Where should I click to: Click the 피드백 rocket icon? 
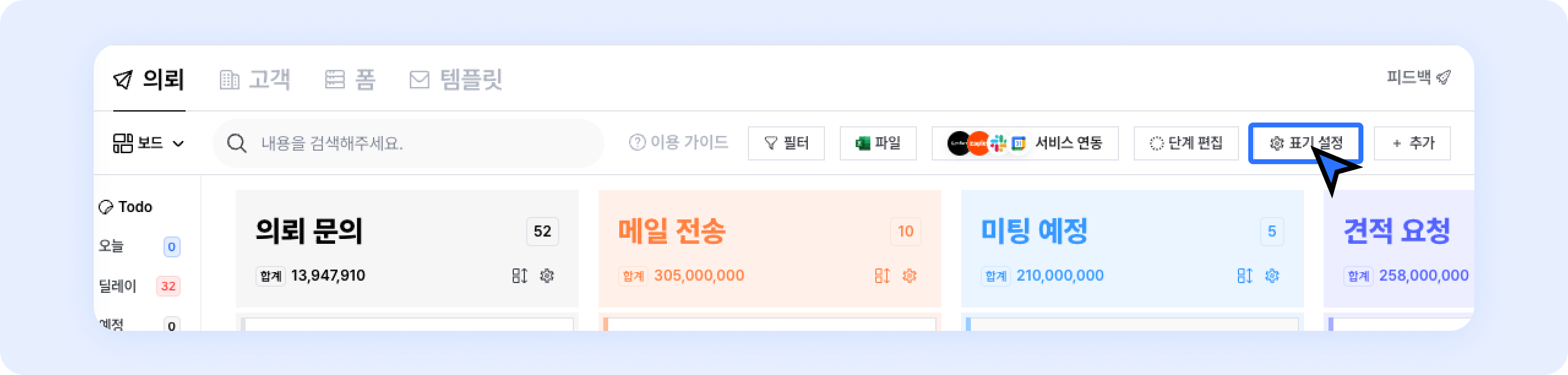point(1444,78)
